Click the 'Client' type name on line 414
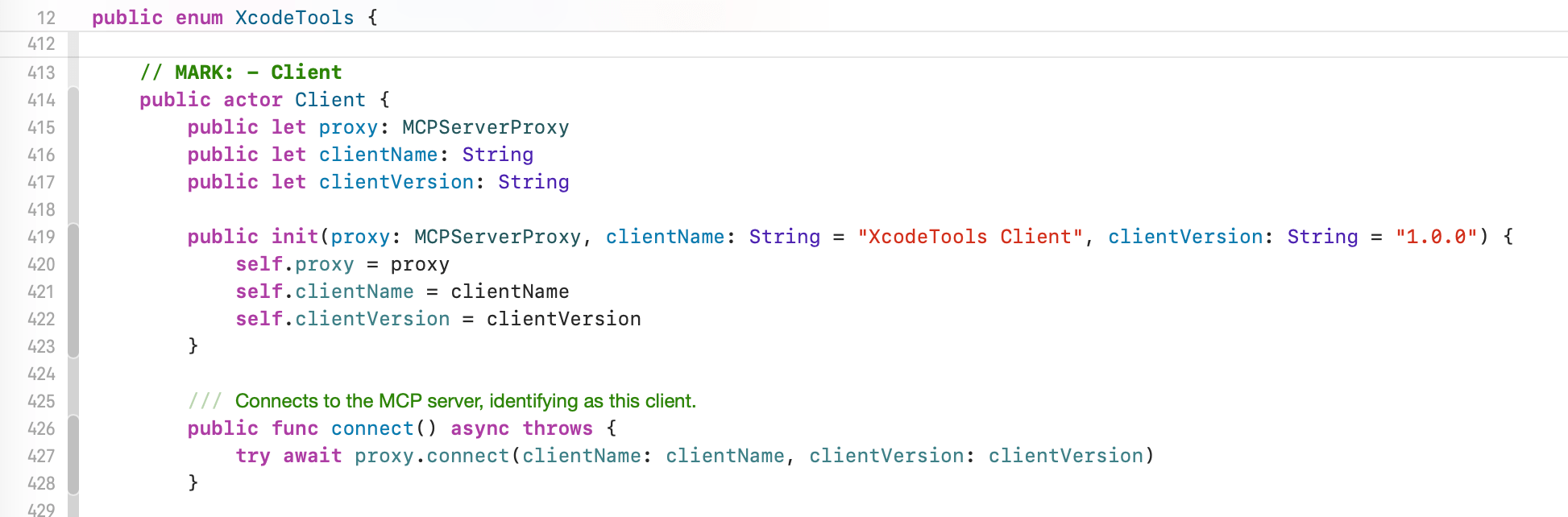1568x517 pixels. pyautogui.click(x=330, y=99)
